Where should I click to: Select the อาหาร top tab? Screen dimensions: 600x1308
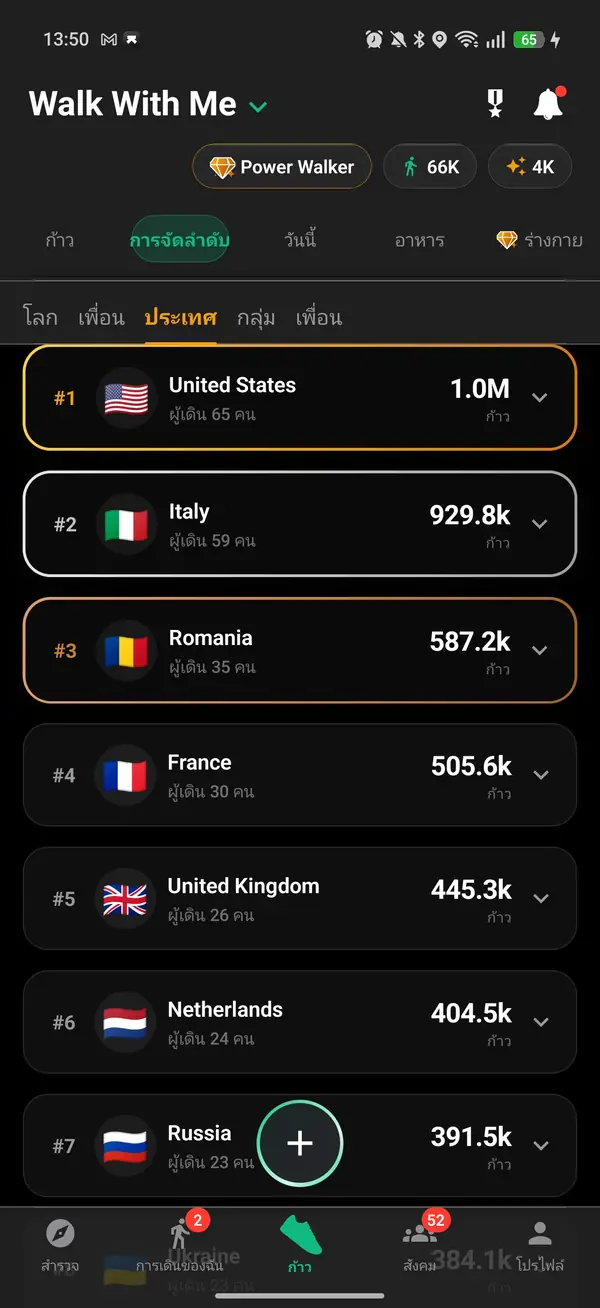(419, 240)
